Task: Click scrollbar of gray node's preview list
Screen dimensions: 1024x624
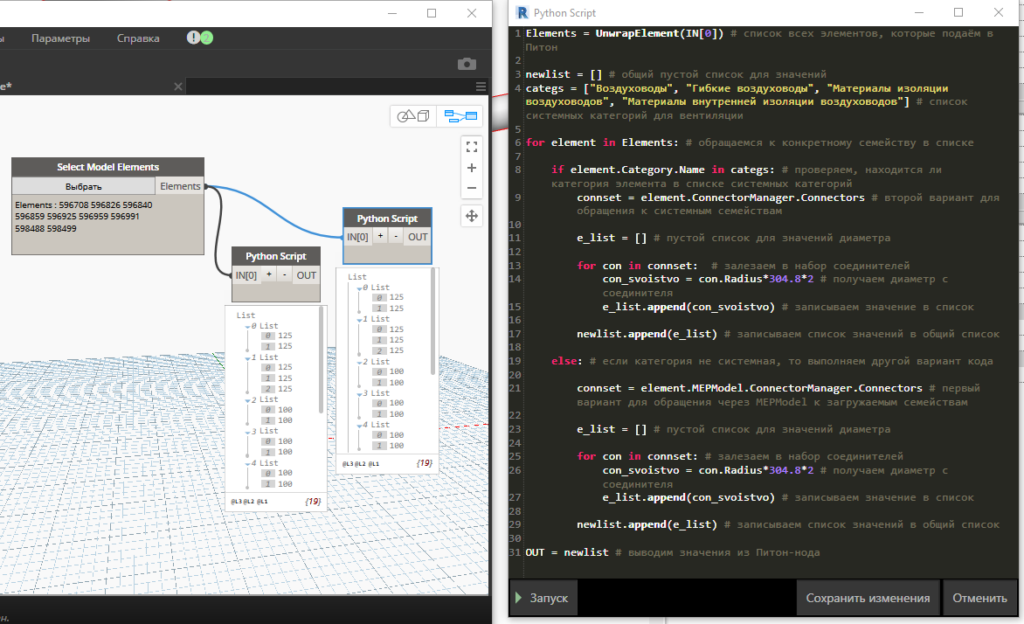Action: pos(321,360)
